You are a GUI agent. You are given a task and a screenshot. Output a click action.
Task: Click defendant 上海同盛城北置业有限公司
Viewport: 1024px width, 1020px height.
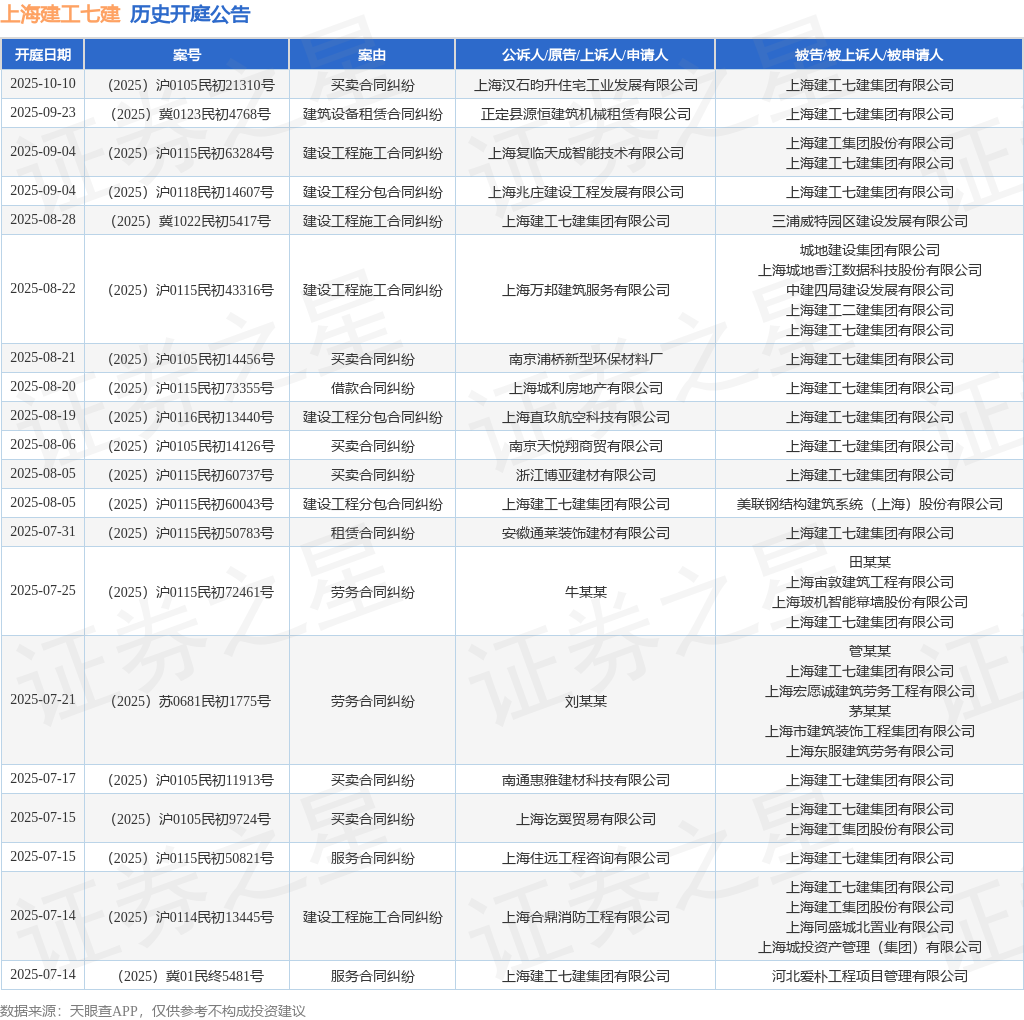point(870,927)
